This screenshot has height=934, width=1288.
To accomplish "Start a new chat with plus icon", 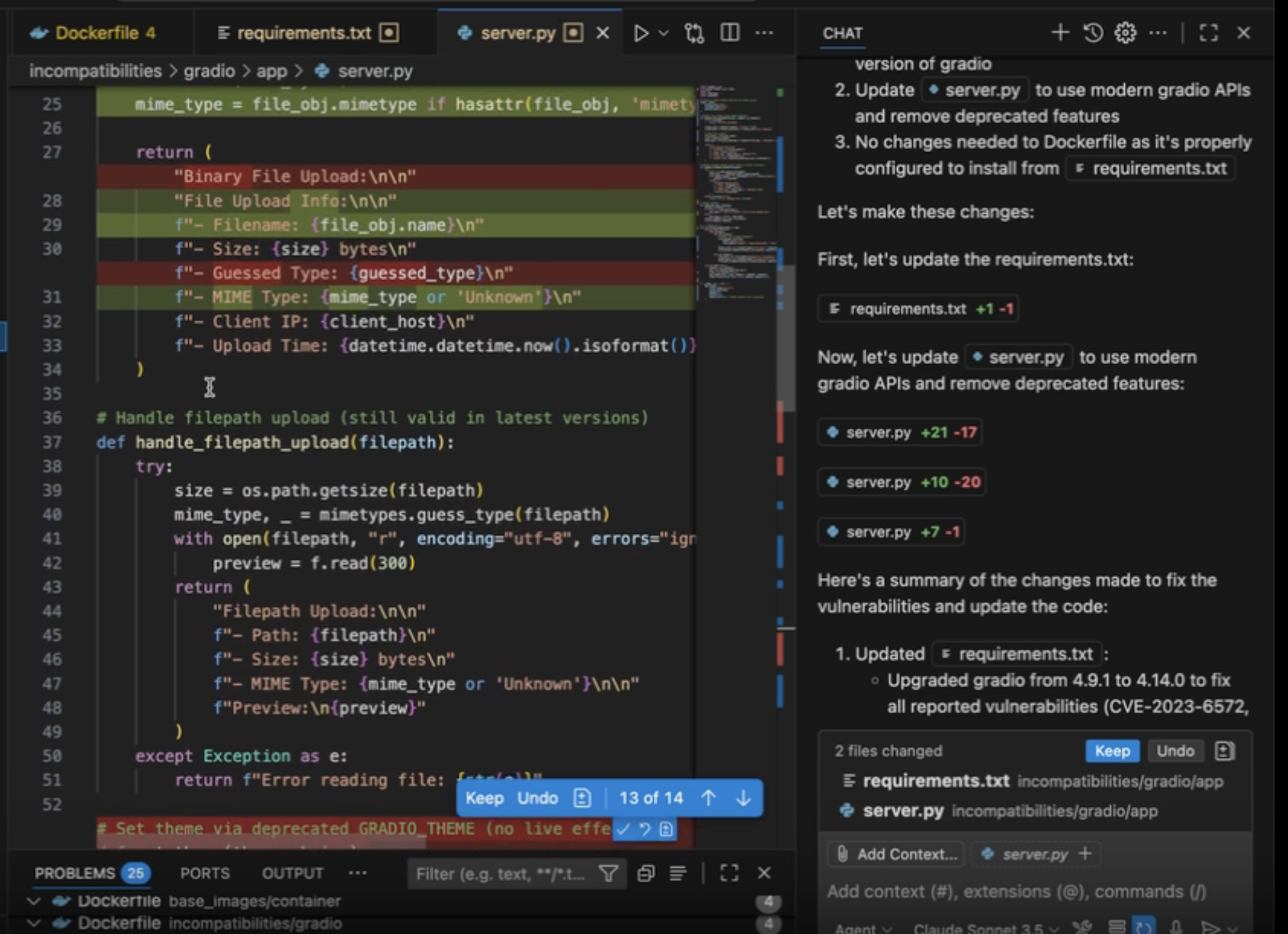I will [1060, 33].
